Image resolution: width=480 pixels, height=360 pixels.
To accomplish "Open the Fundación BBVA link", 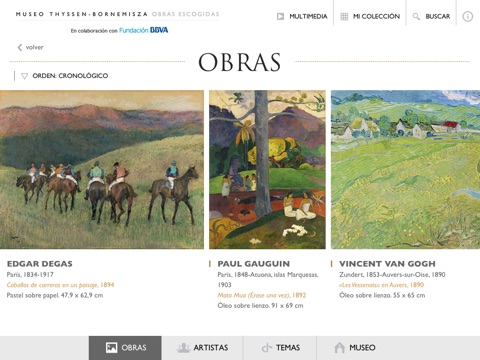I will [x=144, y=30].
